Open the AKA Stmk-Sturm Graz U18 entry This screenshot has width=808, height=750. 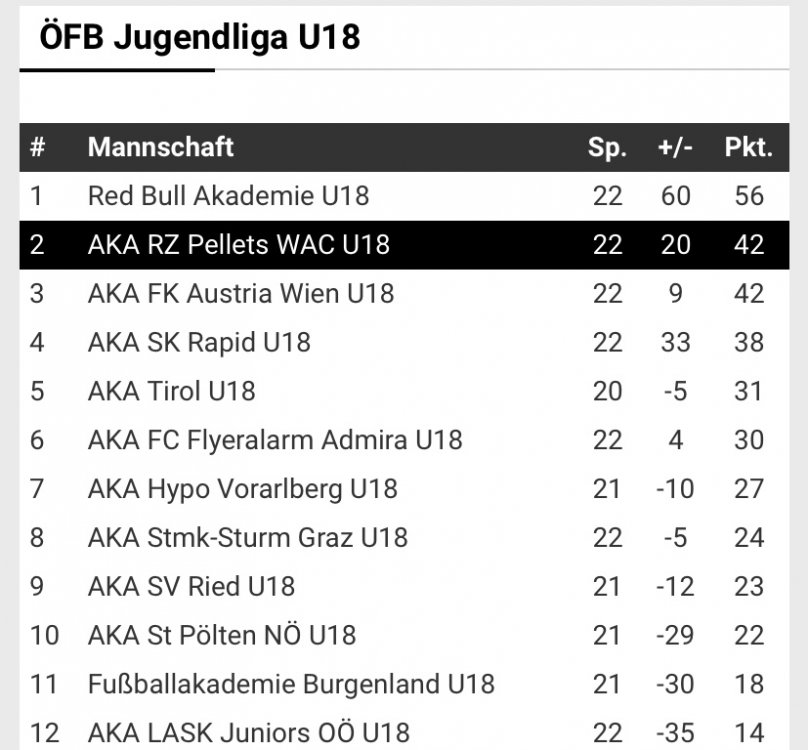coord(248,538)
